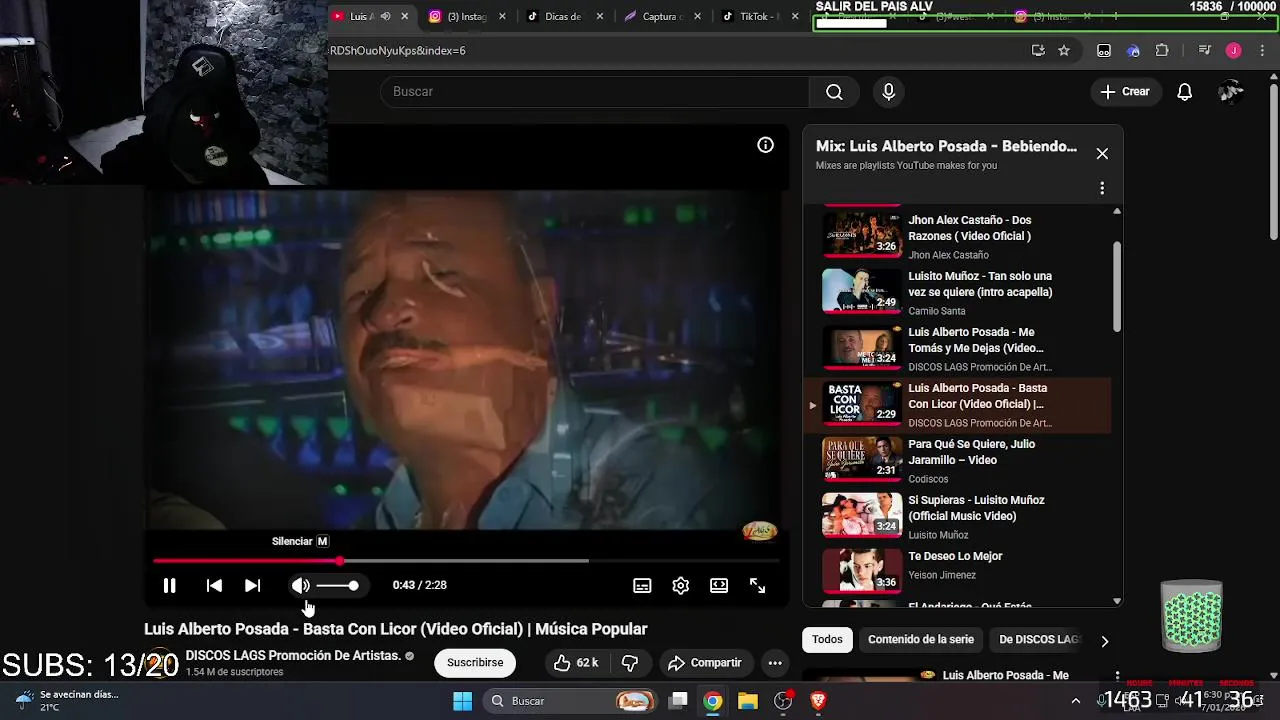The height and width of the screenshot is (720, 1280).
Task: Open DISCOS LAGS Promoción De Artistas channel
Action: click(293, 656)
